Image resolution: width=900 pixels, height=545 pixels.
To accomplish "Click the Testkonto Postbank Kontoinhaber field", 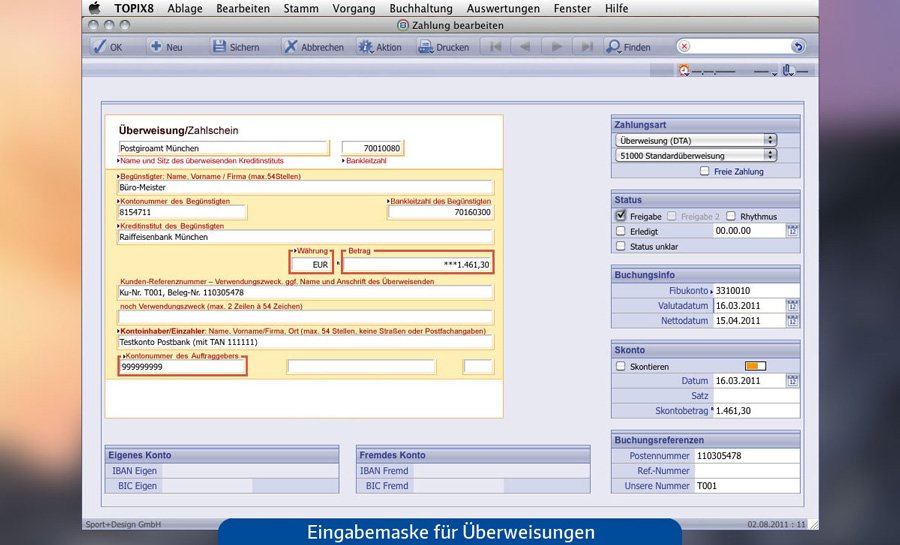I will coord(305,342).
